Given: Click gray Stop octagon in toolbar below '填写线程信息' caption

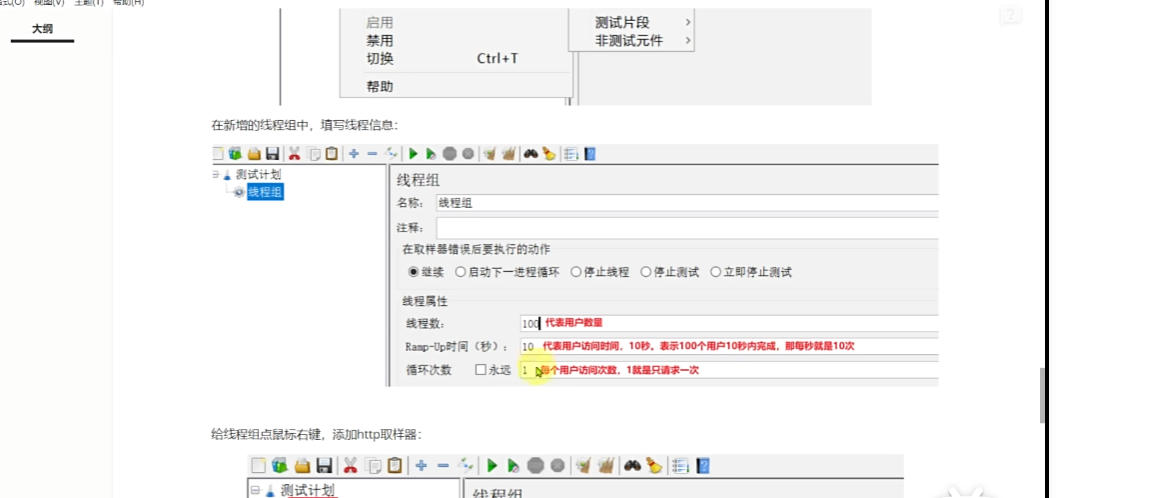Looking at the screenshot, I should [450, 154].
